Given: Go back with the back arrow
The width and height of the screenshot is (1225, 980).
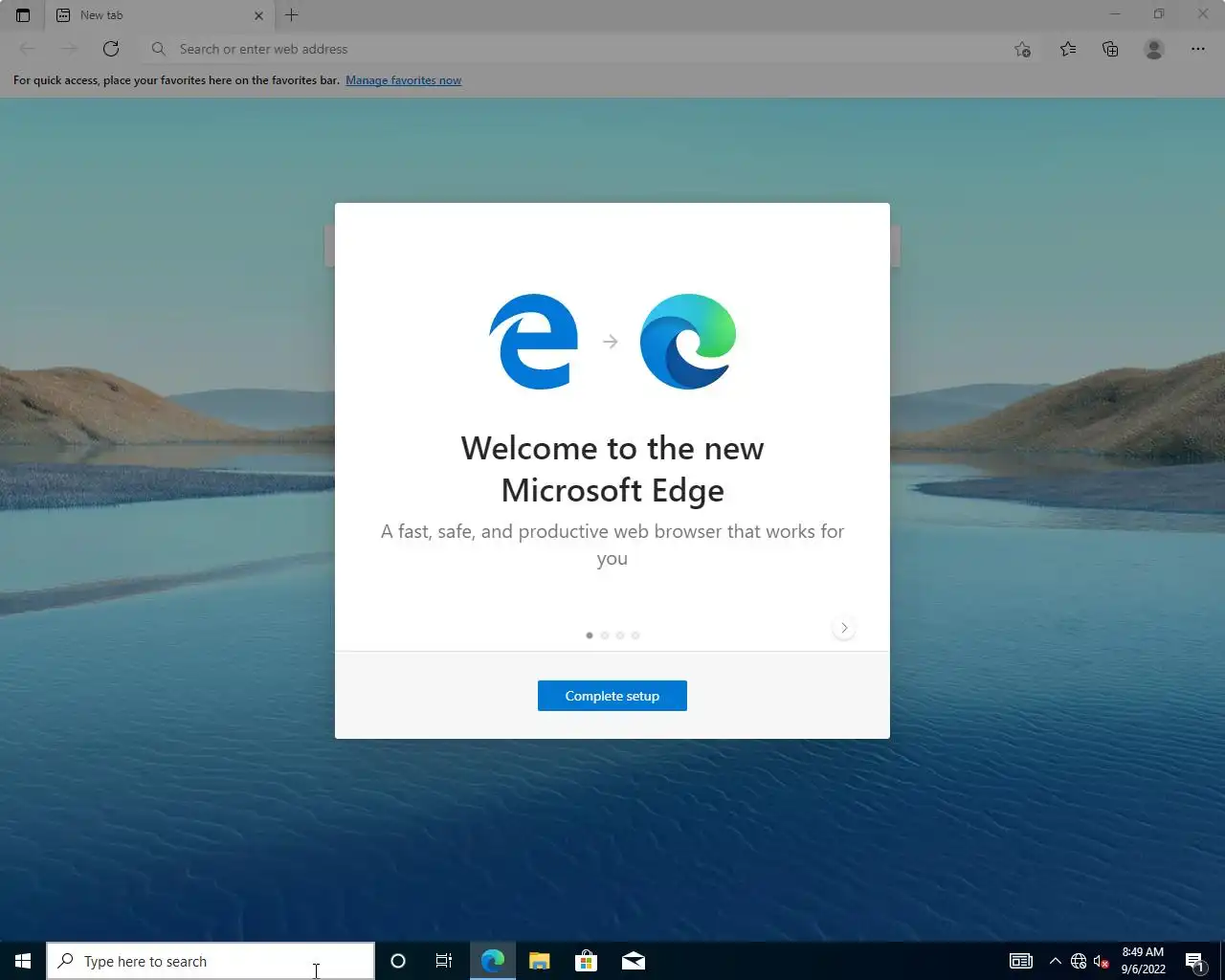Looking at the screenshot, I should click(x=28, y=49).
